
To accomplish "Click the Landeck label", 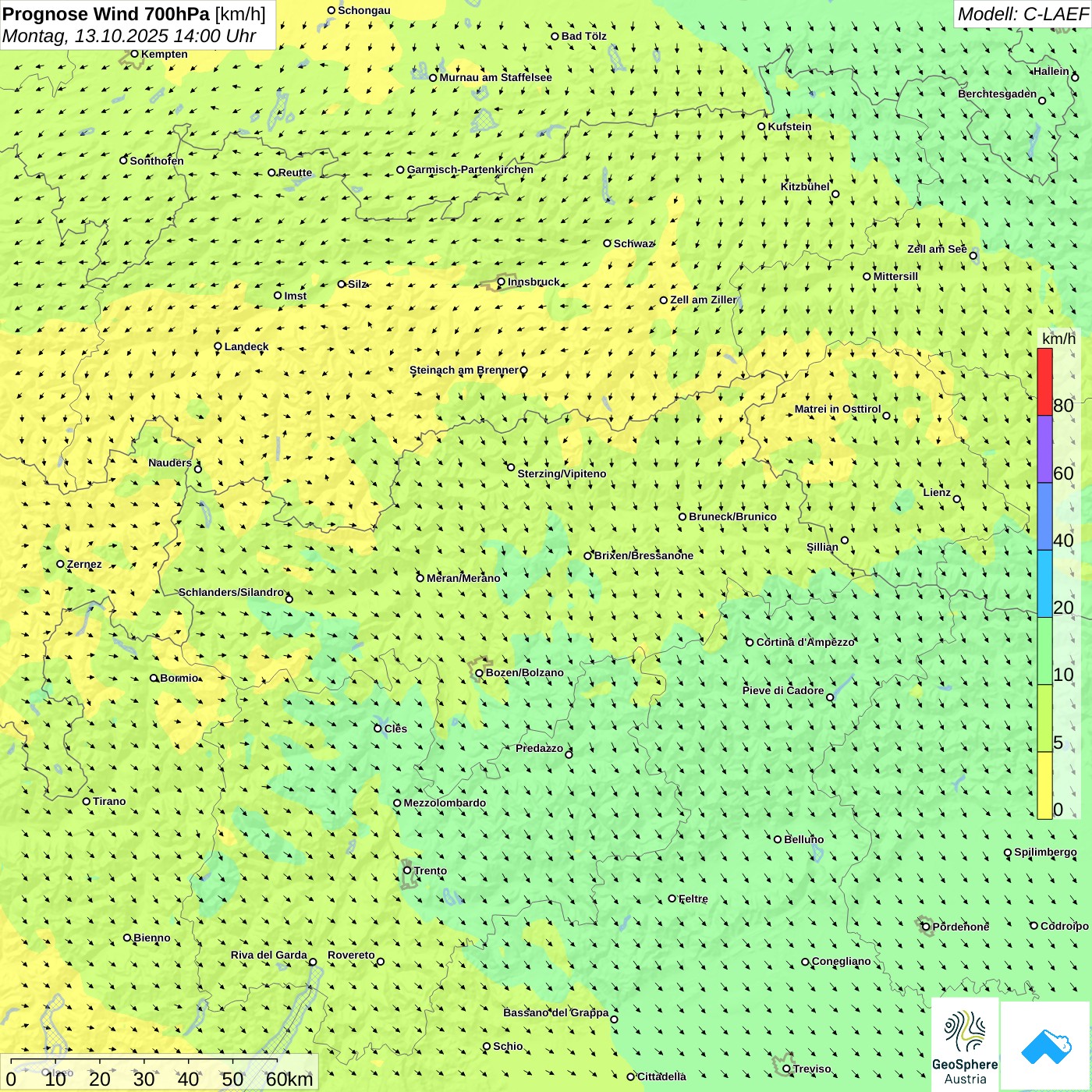I will click(246, 346).
